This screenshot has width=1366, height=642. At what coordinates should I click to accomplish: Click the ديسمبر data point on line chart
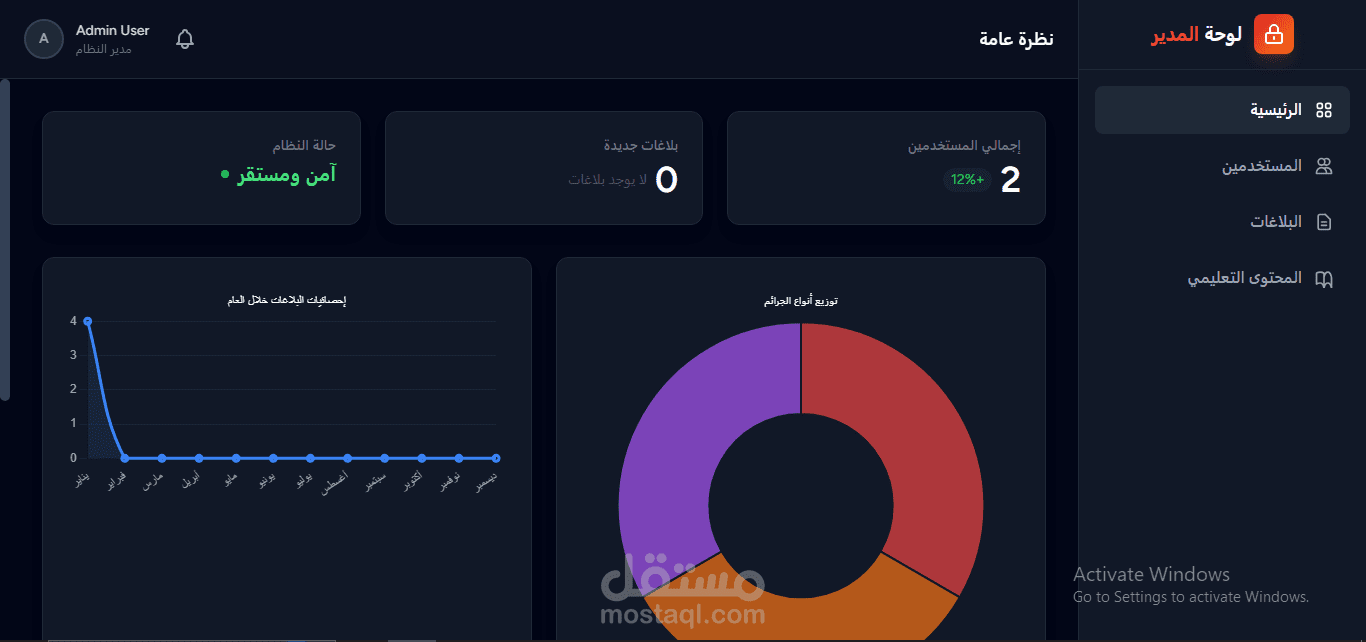(x=496, y=458)
